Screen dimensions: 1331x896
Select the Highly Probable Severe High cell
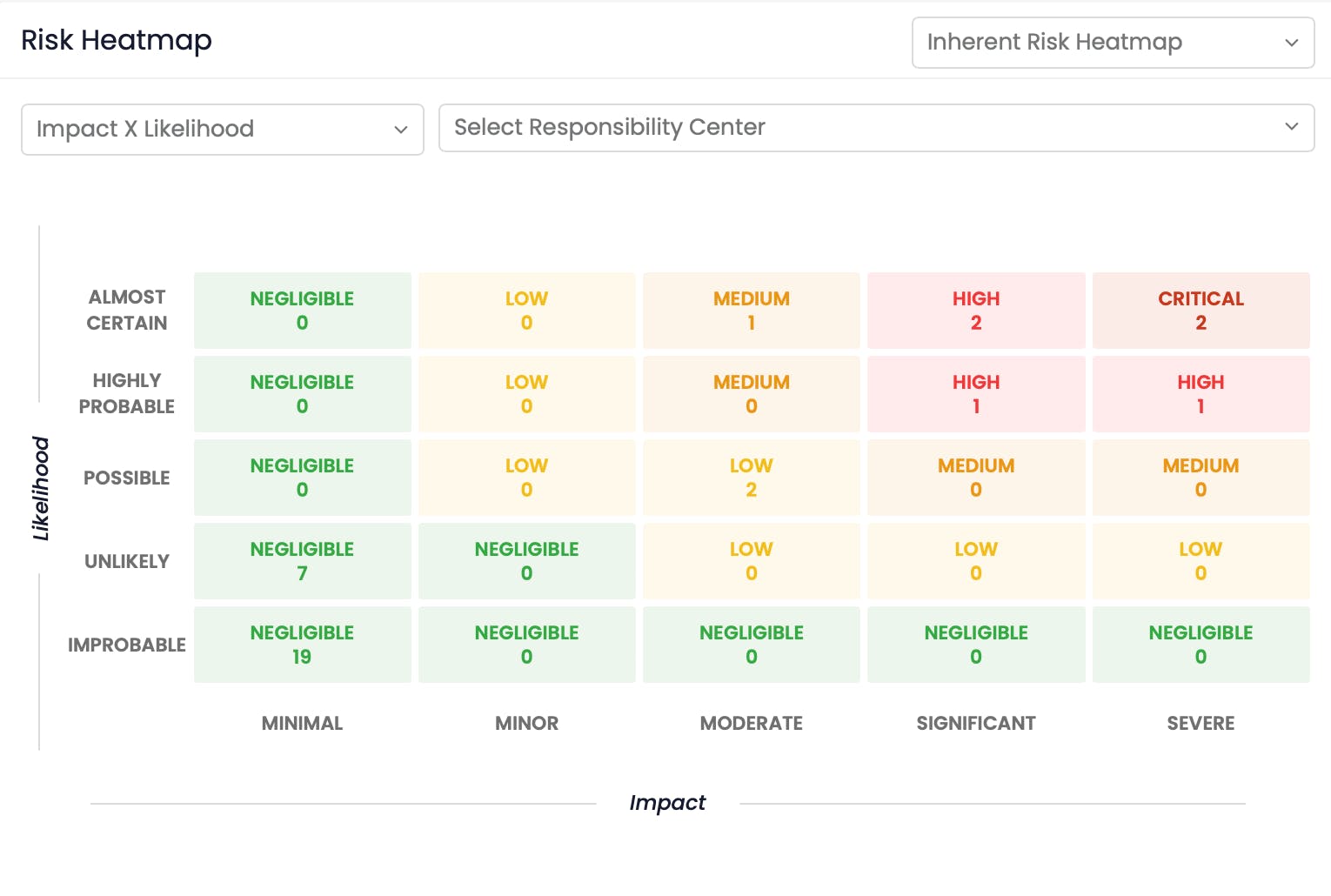click(1201, 394)
